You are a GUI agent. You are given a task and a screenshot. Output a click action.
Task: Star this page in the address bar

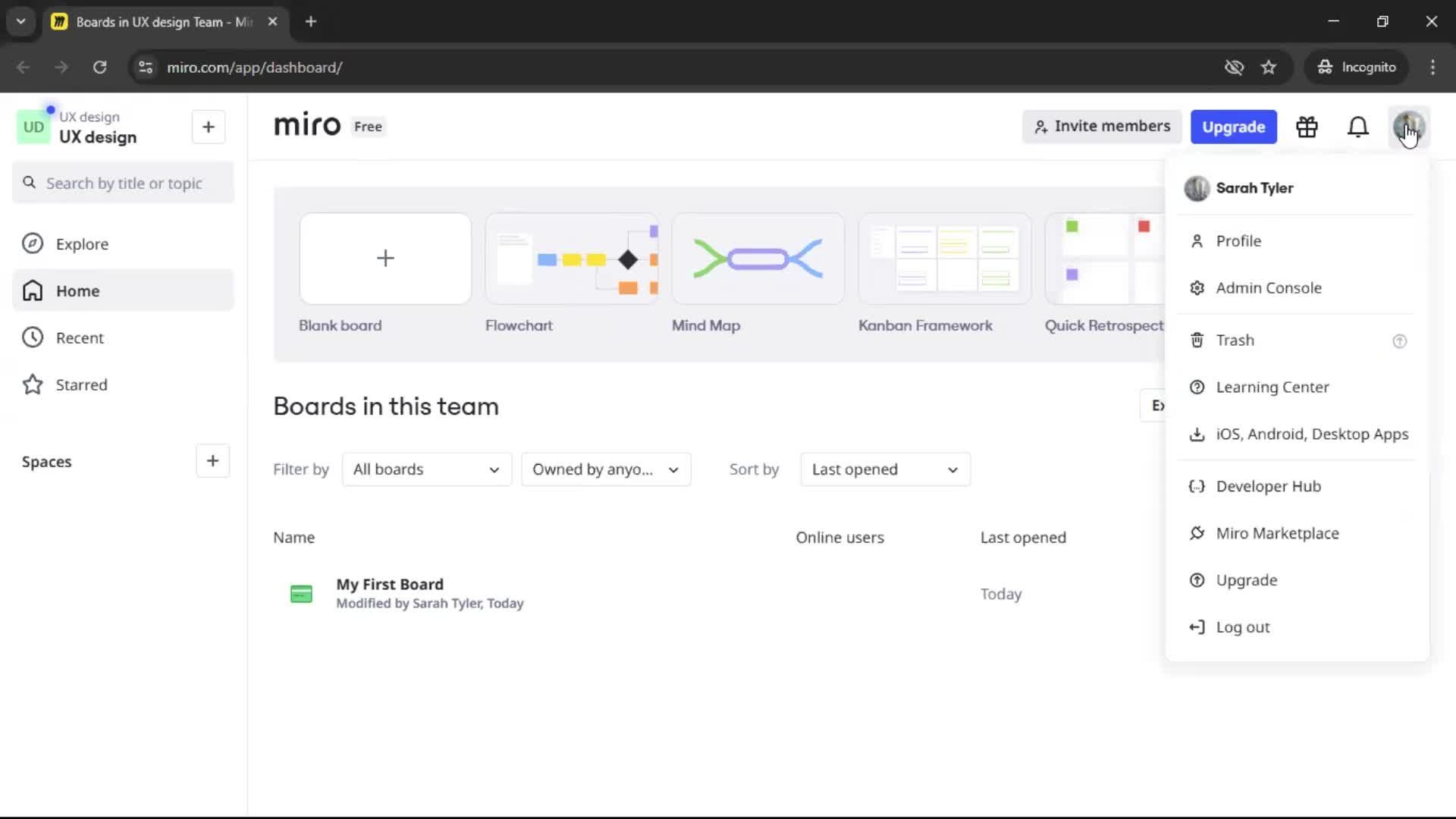tap(1269, 67)
